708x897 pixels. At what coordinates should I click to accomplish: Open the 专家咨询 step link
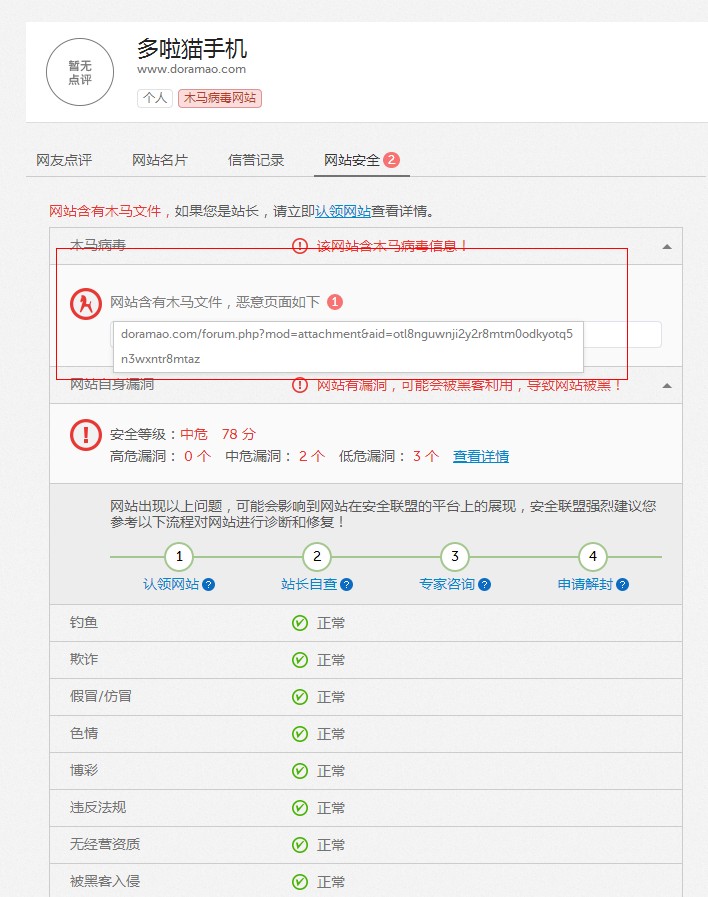(x=447, y=584)
